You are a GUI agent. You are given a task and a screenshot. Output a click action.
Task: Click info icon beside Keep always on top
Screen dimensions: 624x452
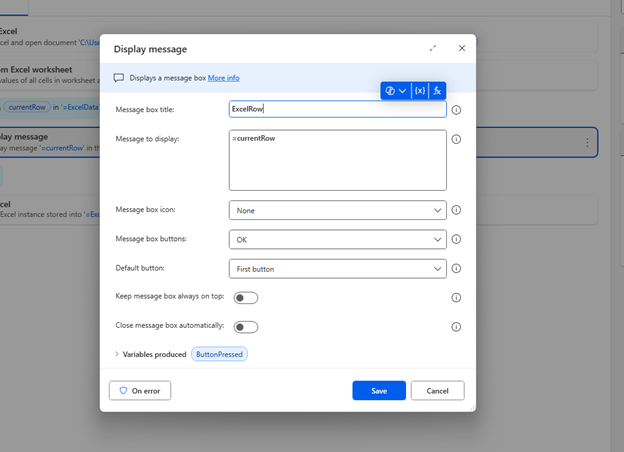(456, 298)
